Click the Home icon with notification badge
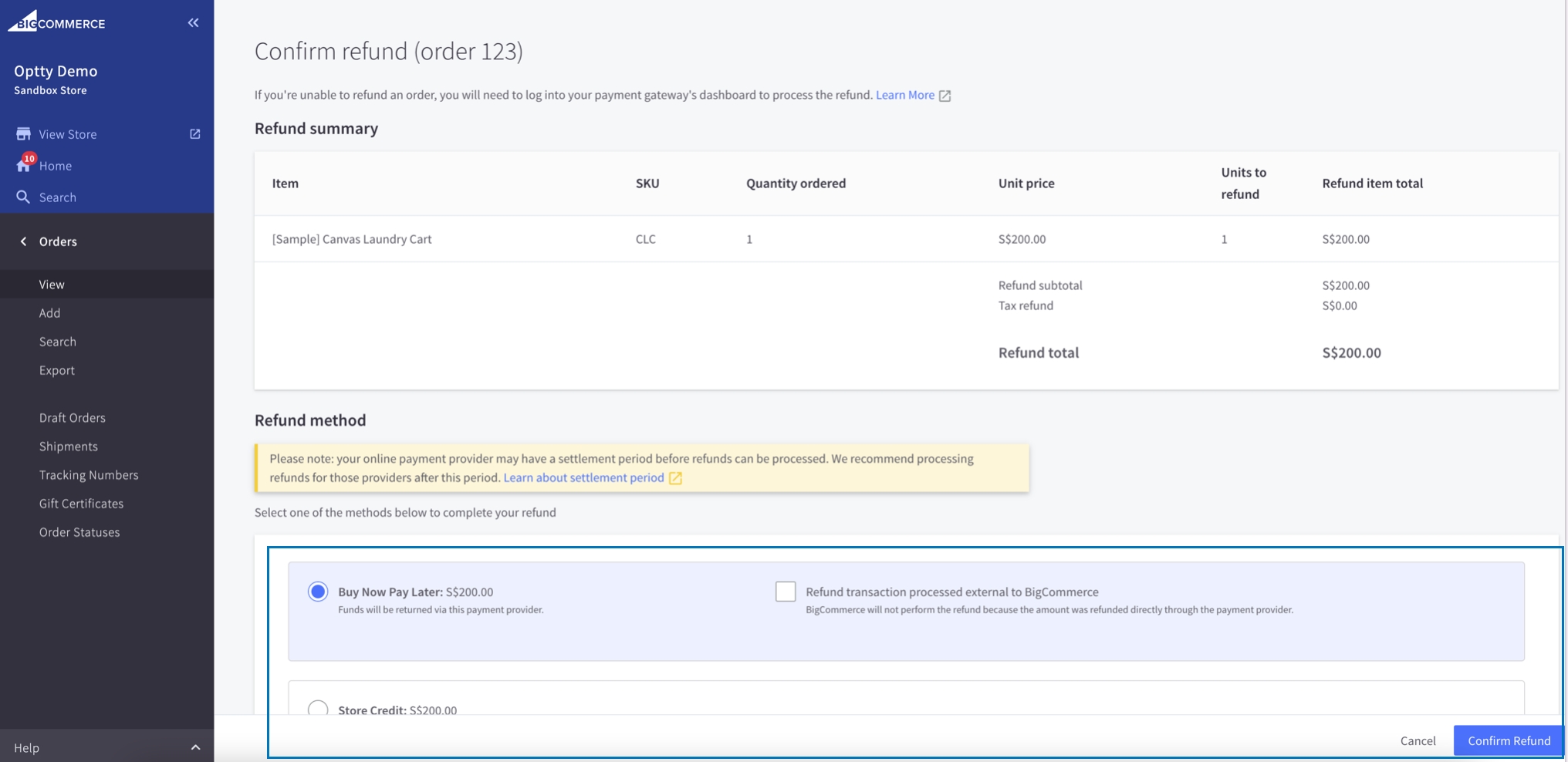This screenshot has height=762, width=1568. point(24,165)
